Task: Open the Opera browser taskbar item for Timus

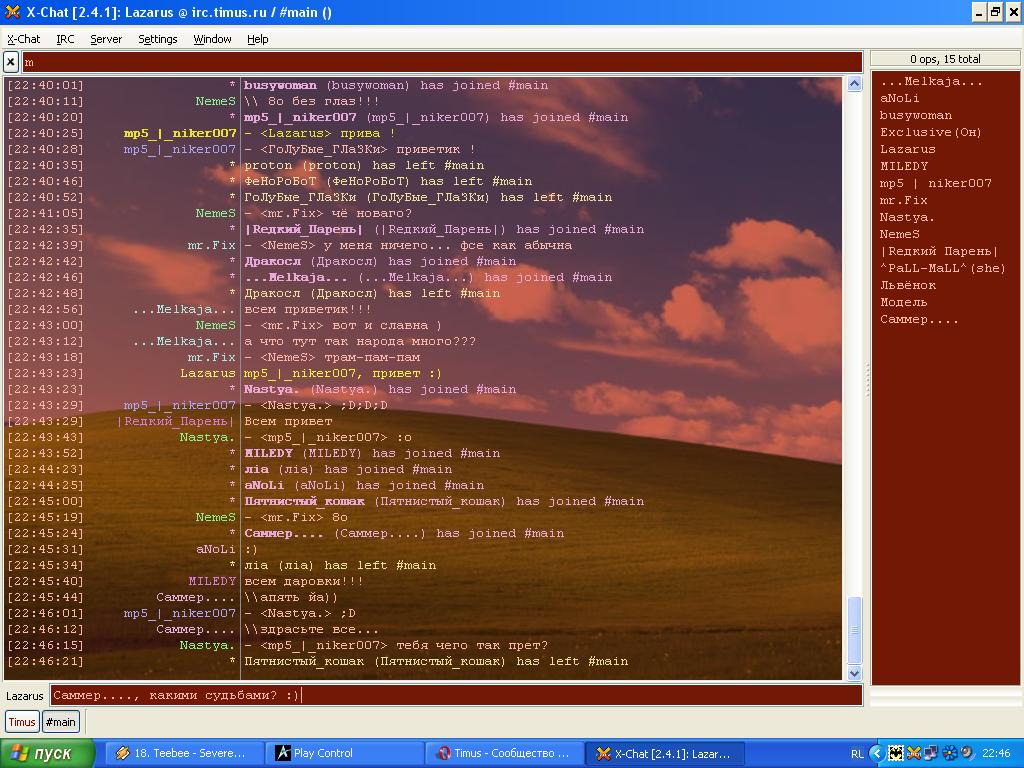Action: (x=504, y=753)
